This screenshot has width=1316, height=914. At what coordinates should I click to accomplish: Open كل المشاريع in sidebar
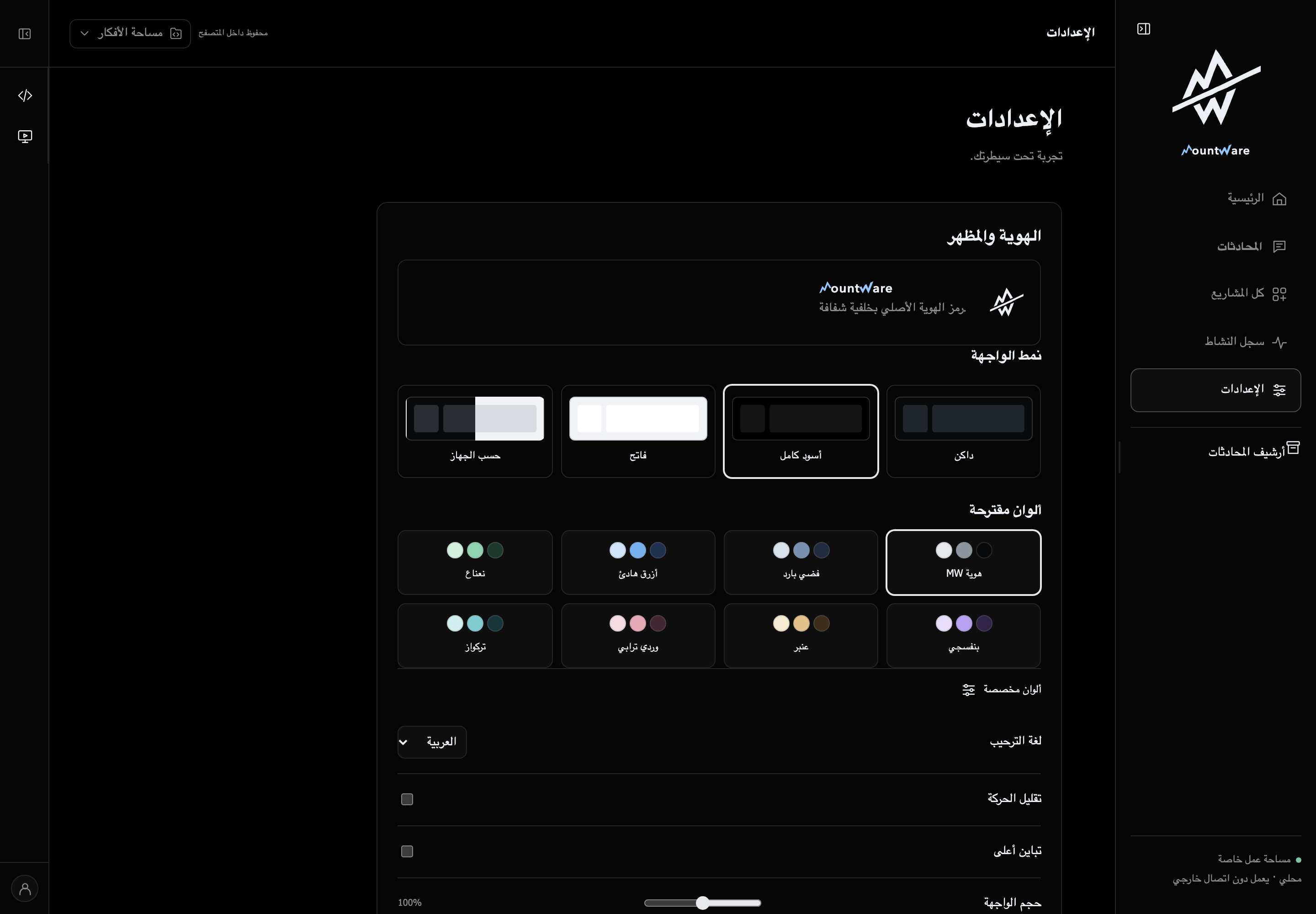pos(1216,294)
